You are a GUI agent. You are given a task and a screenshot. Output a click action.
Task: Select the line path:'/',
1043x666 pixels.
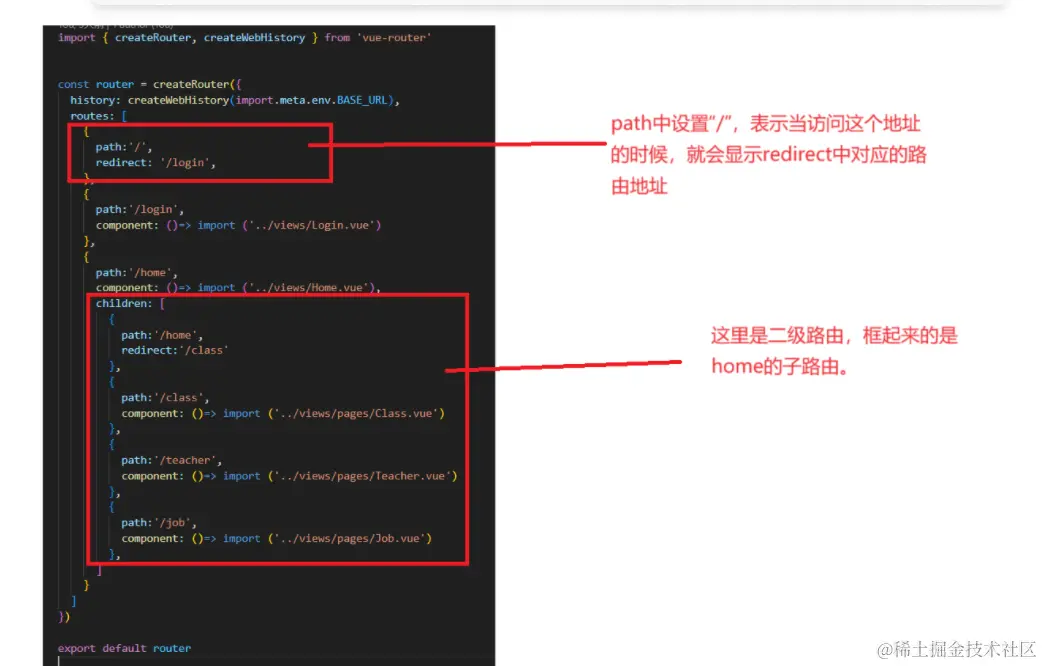coord(124,147)
